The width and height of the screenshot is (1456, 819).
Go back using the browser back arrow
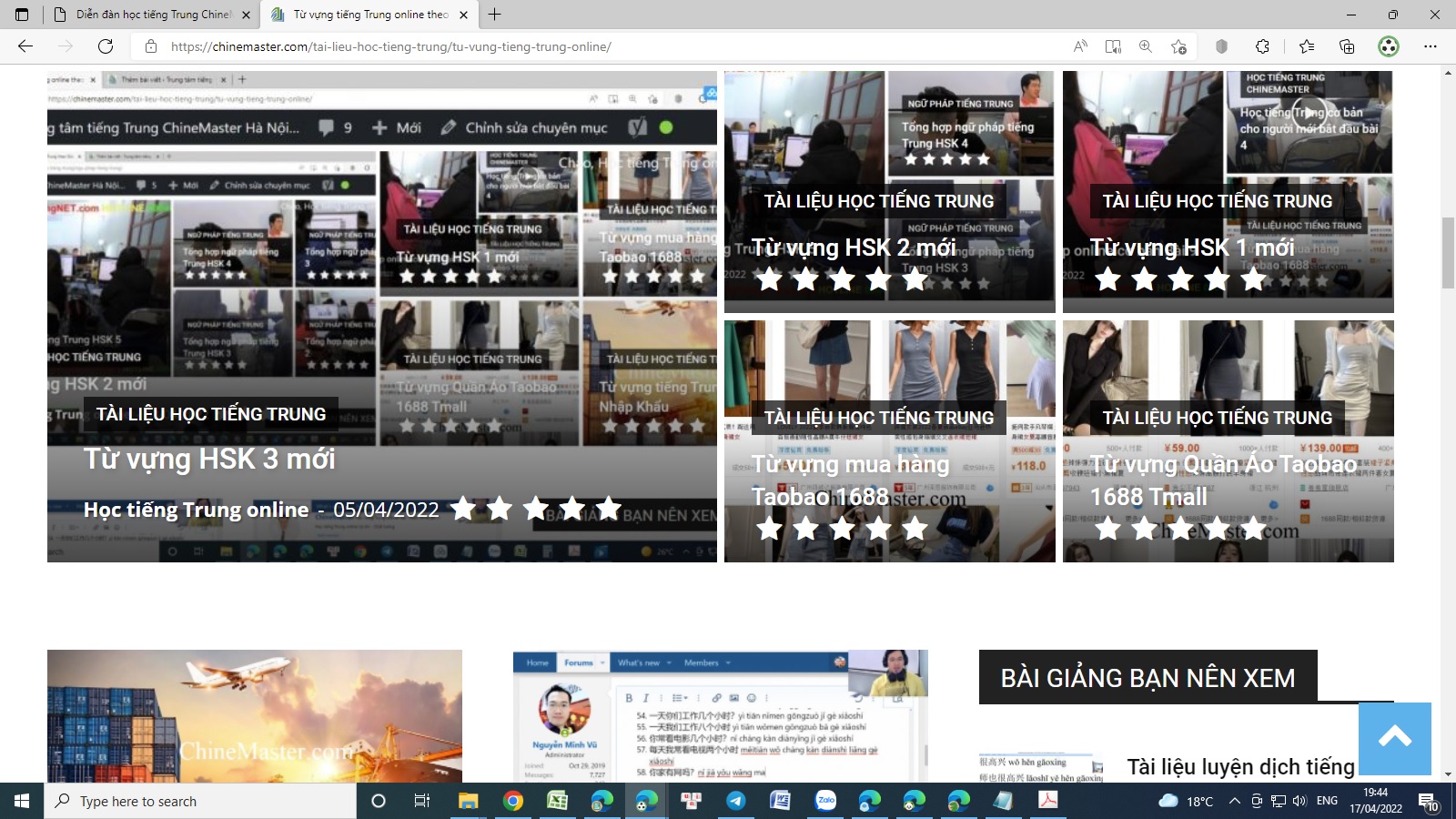(25, 46)
